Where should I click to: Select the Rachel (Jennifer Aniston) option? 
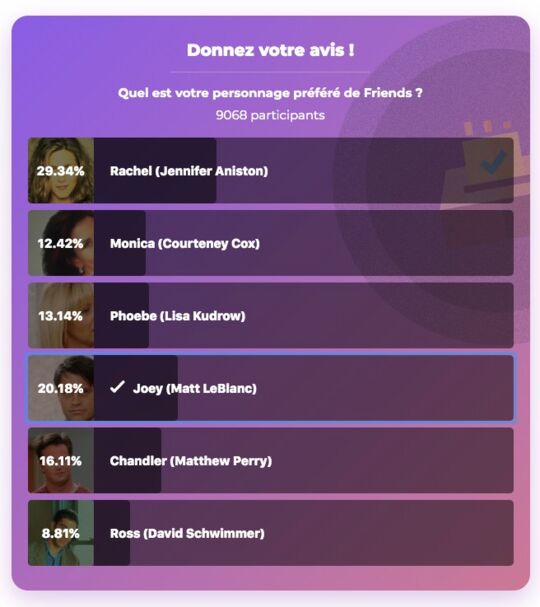(x=271, y=170)
